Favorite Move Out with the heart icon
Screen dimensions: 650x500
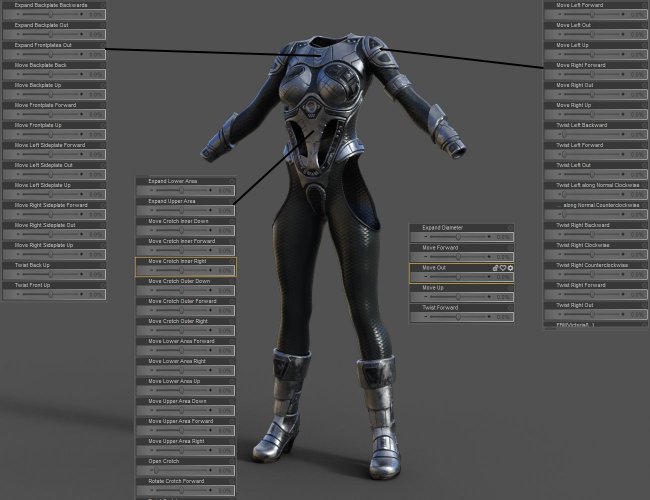click(503, 268)
